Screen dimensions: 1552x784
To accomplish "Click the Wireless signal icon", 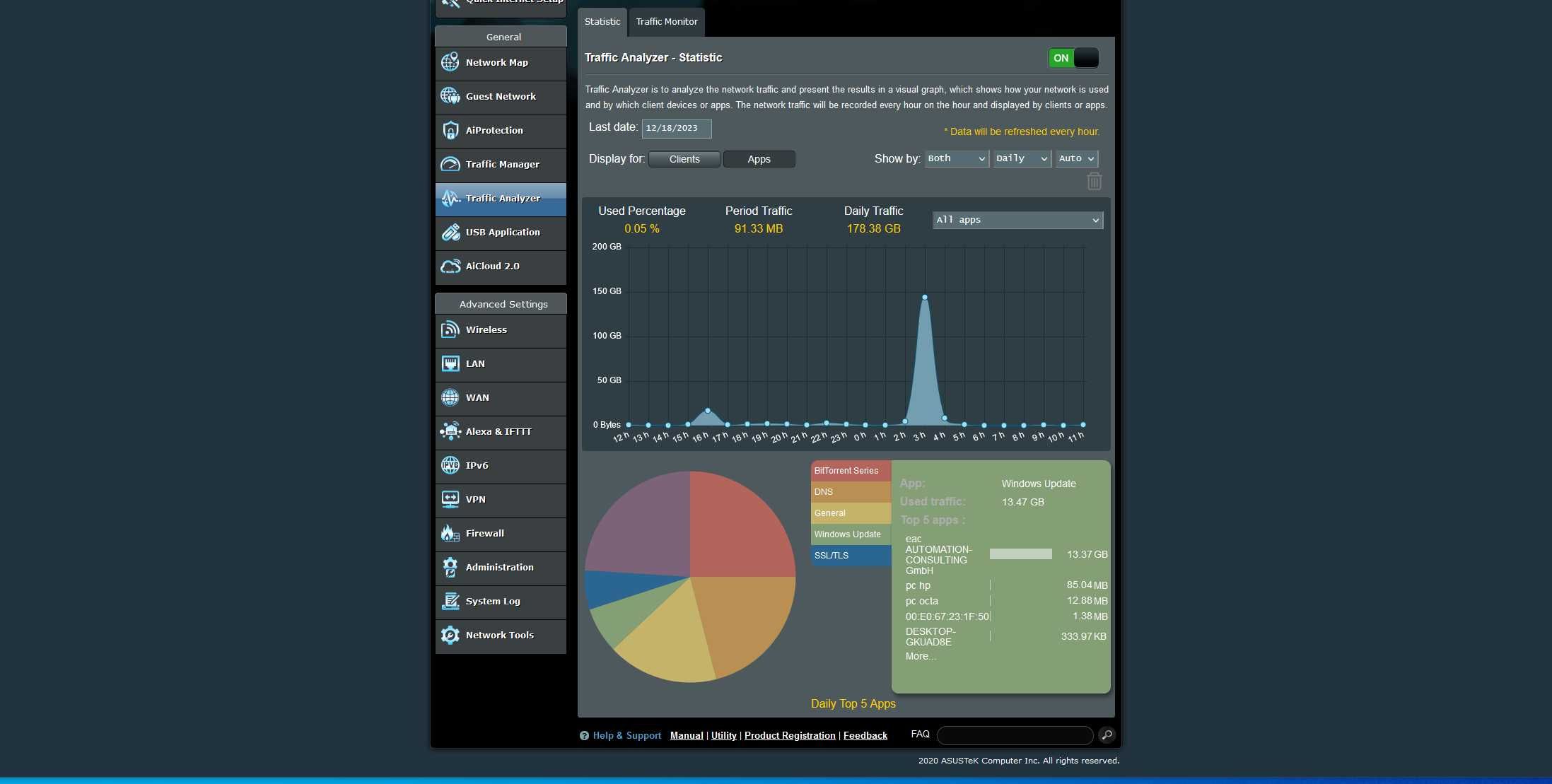I will click(x=450, y=329).
